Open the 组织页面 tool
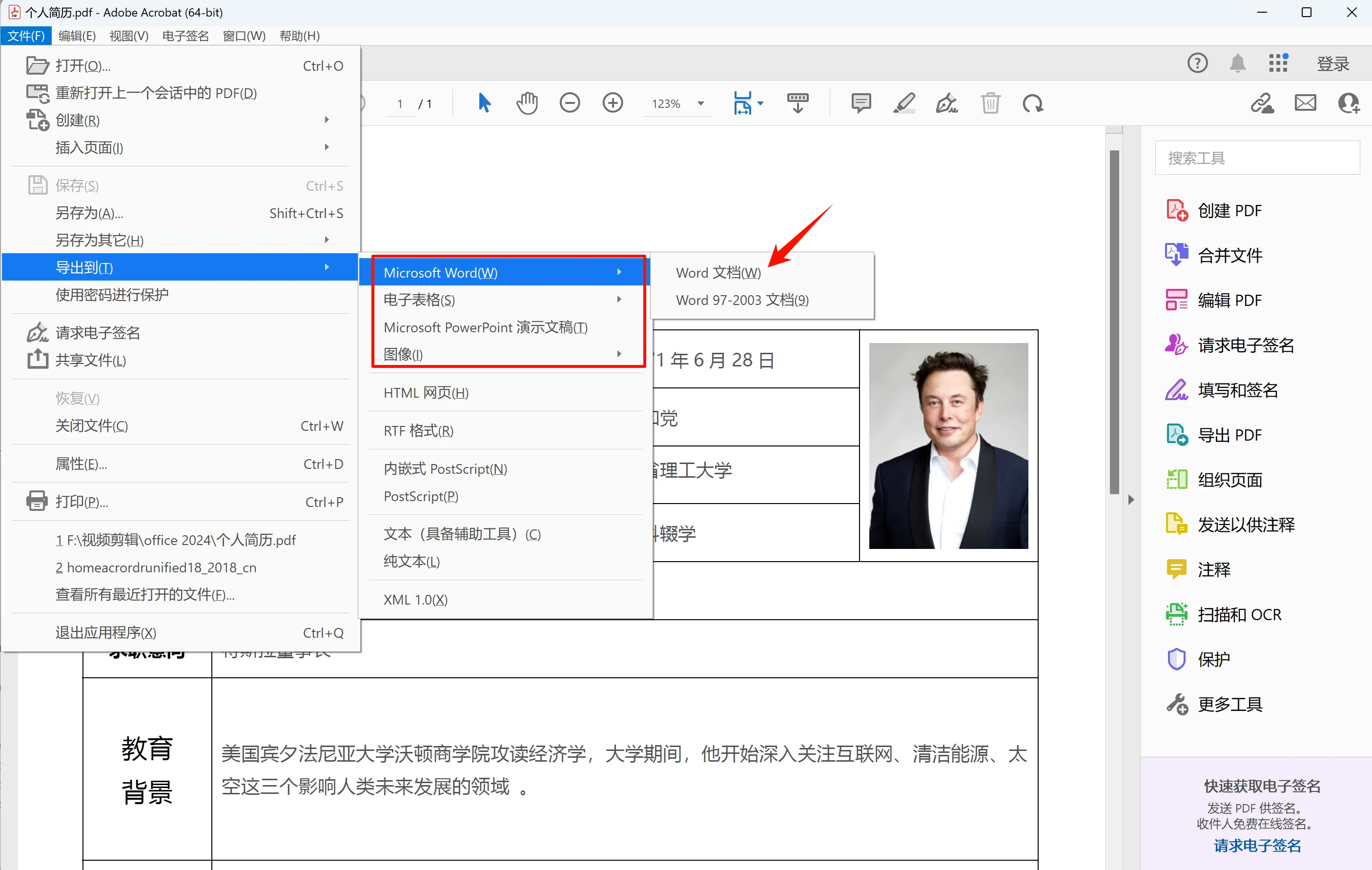Viewport: 1372px width, 870px height. click(x=1213, y=480)
